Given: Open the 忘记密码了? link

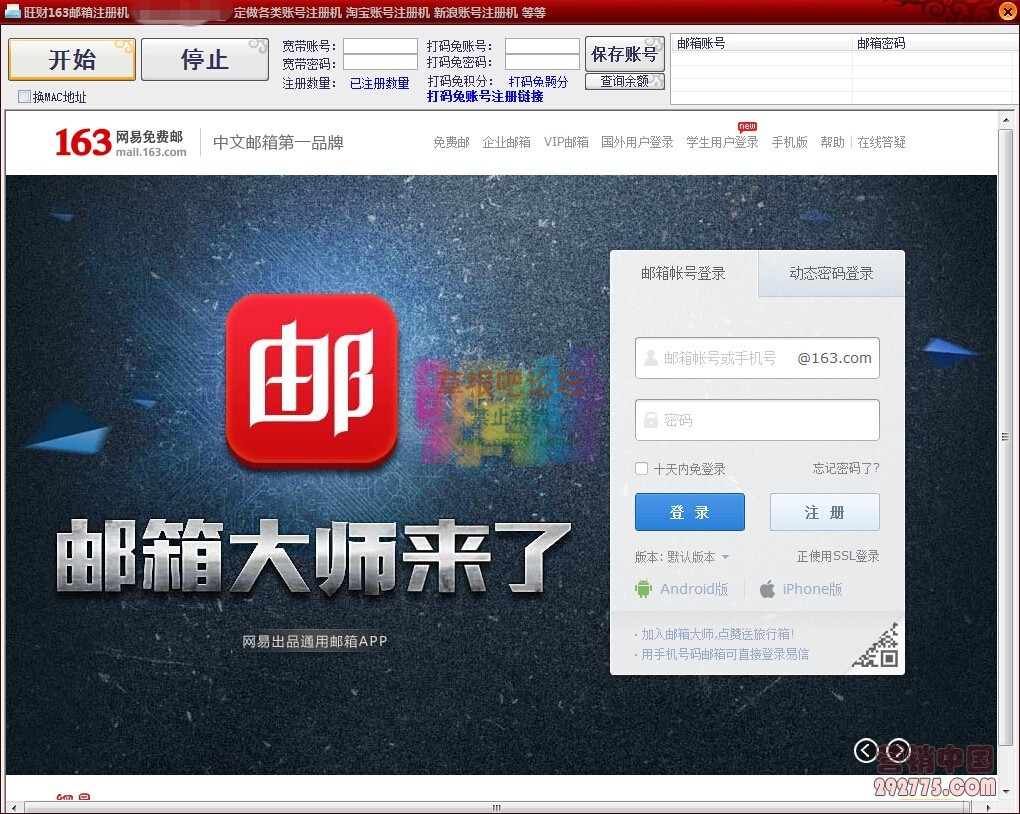Looking at the screenshot, I should [x=845, y=468].
